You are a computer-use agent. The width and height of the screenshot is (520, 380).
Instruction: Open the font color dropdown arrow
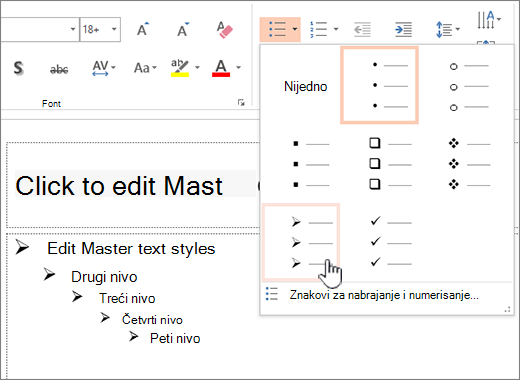(238, 68)
